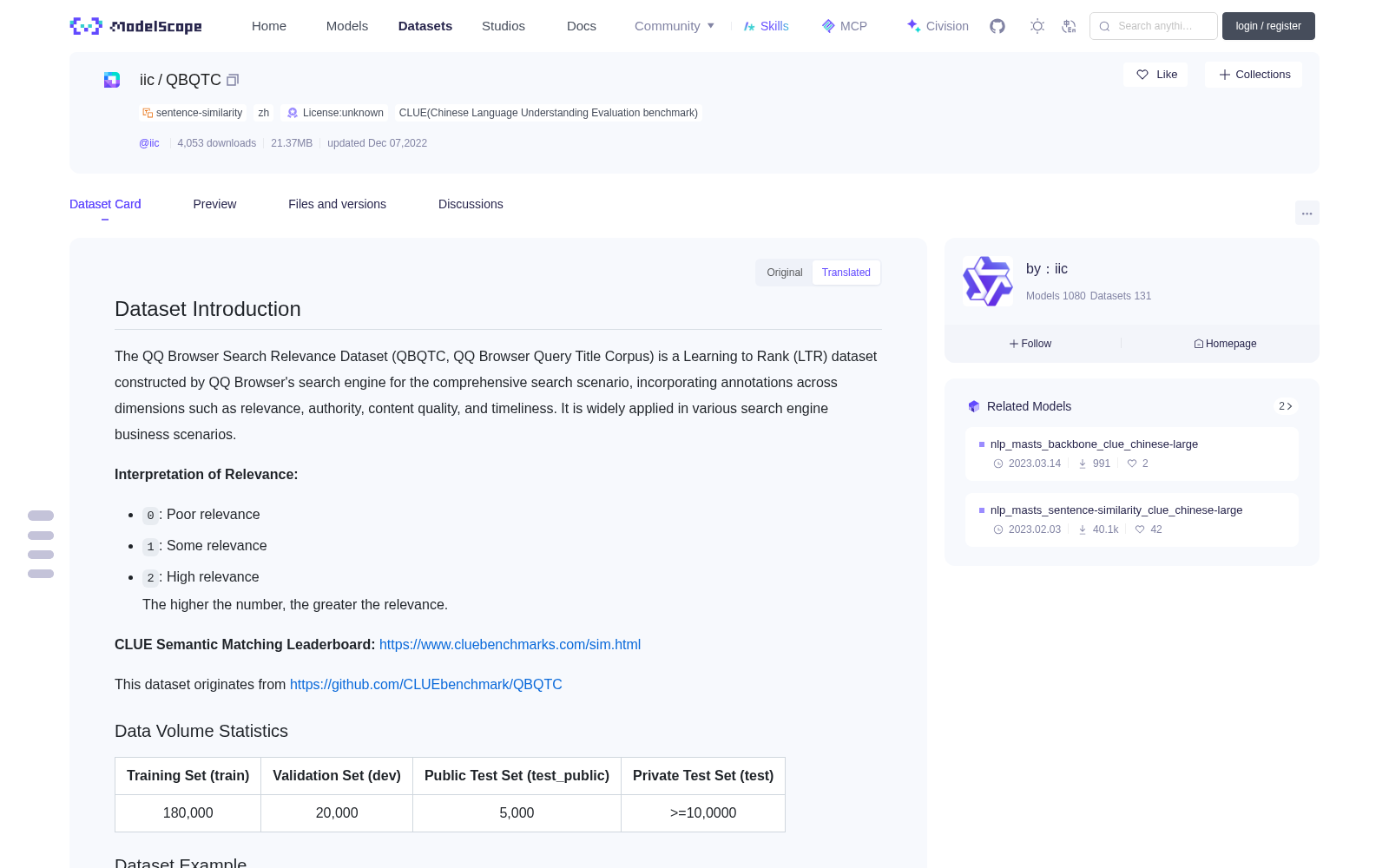Click the plus icon in Collections button

coord(1225,75)
